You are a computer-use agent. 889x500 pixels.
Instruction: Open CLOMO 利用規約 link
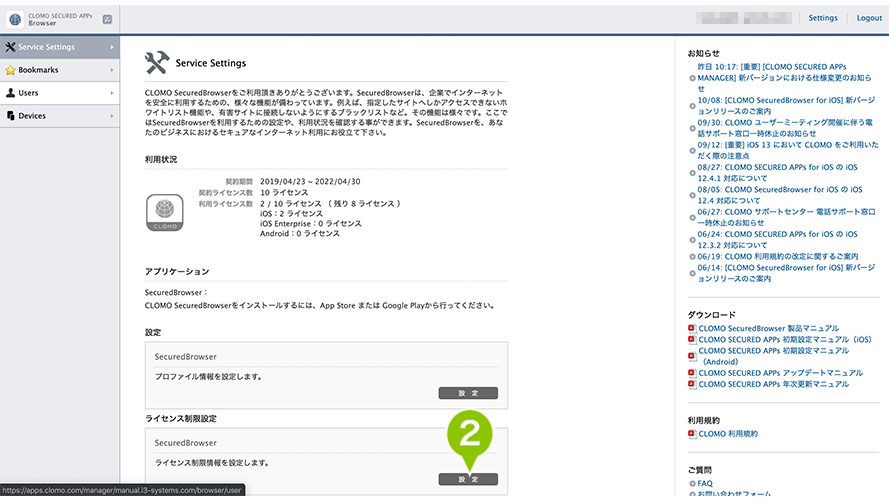(728, 434)
